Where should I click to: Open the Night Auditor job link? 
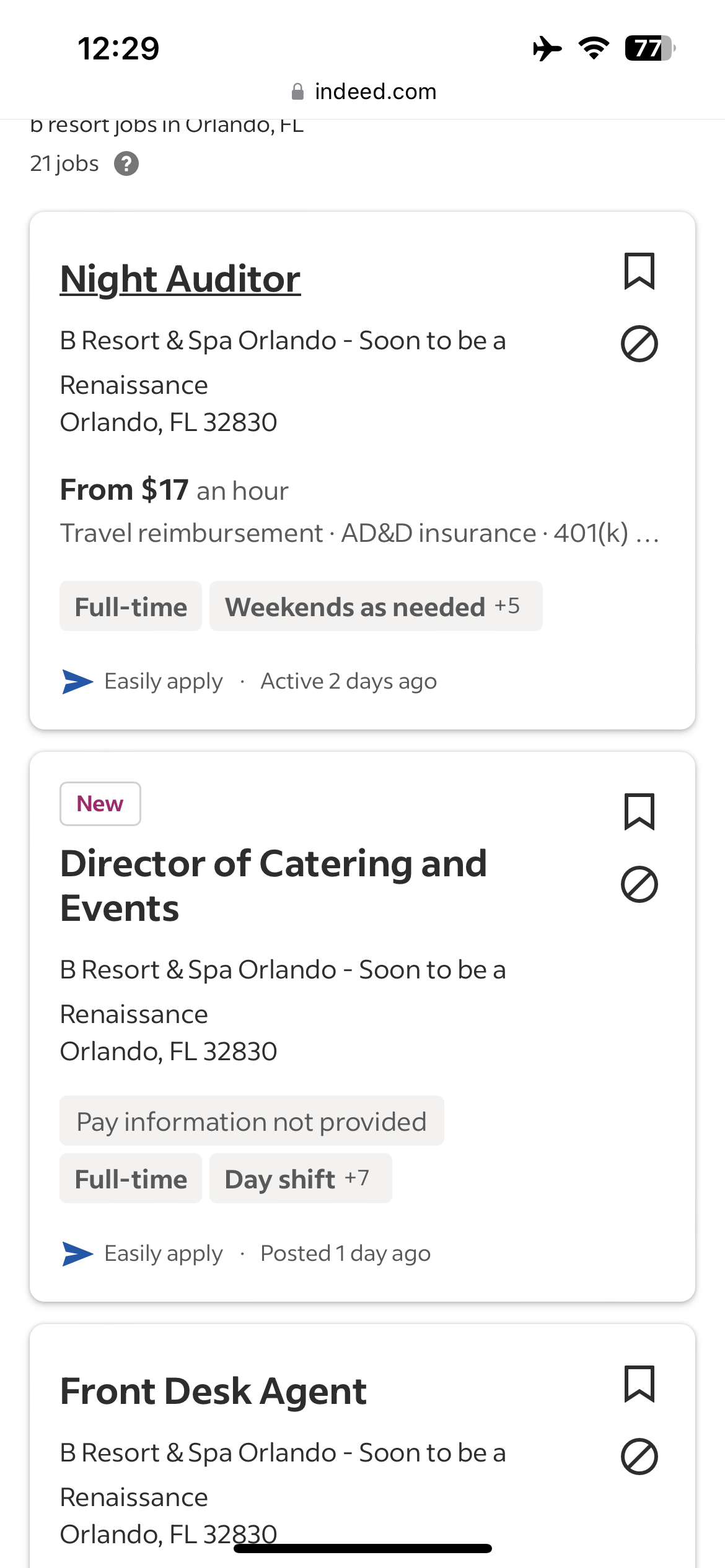tap(180, 279)
